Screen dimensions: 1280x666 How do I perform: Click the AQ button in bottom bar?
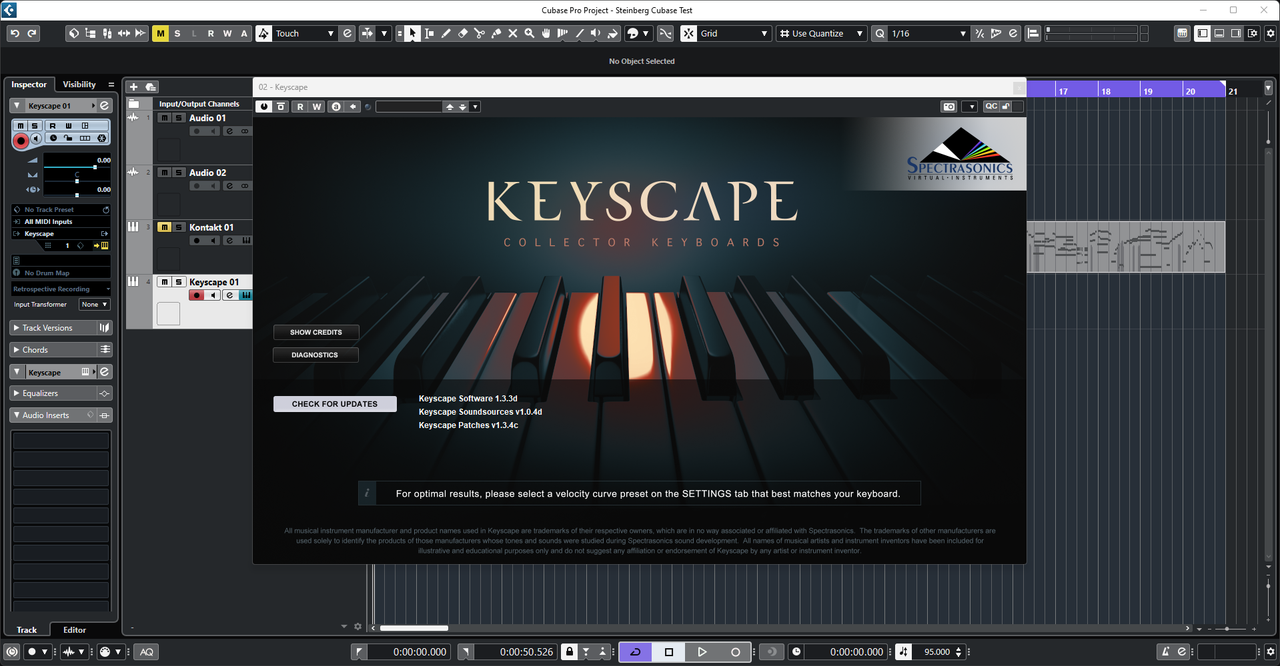[146, 652]
